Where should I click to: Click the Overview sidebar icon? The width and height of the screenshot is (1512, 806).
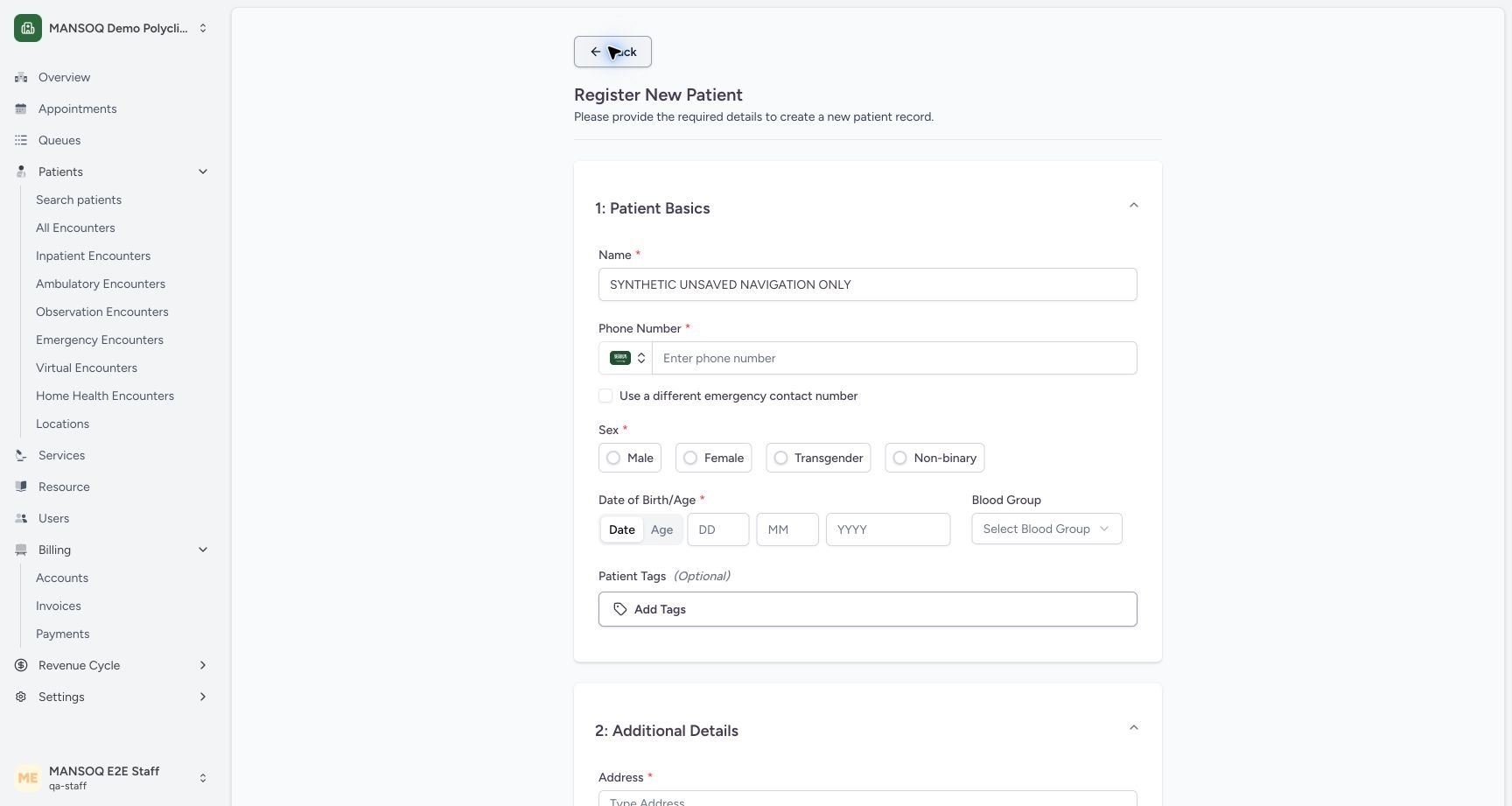pyautogui.click(x=21, y=77)
